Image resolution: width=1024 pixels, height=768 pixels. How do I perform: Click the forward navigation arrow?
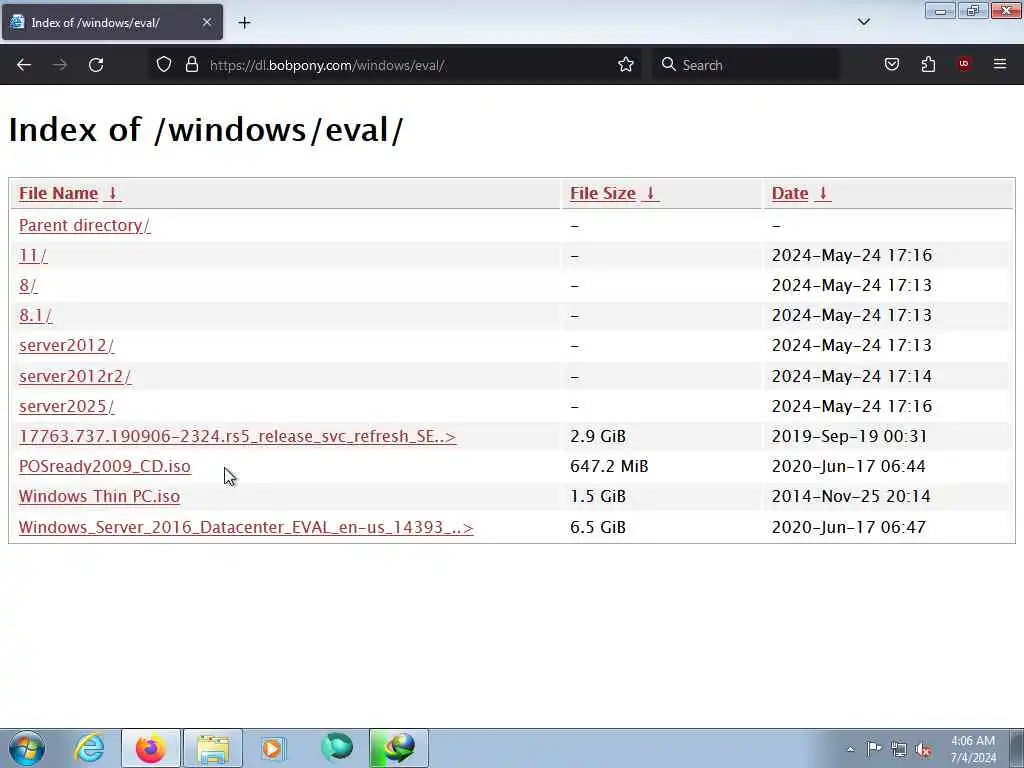point(60,65)
